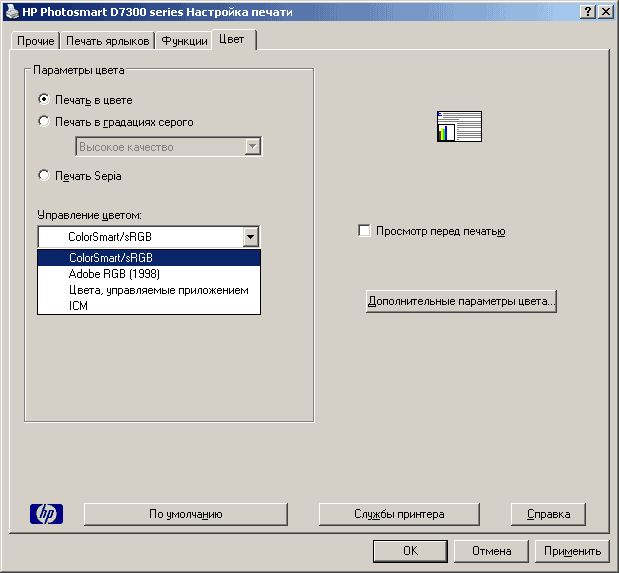
Task: Click the HP logo icon
Action: point(46,514)
